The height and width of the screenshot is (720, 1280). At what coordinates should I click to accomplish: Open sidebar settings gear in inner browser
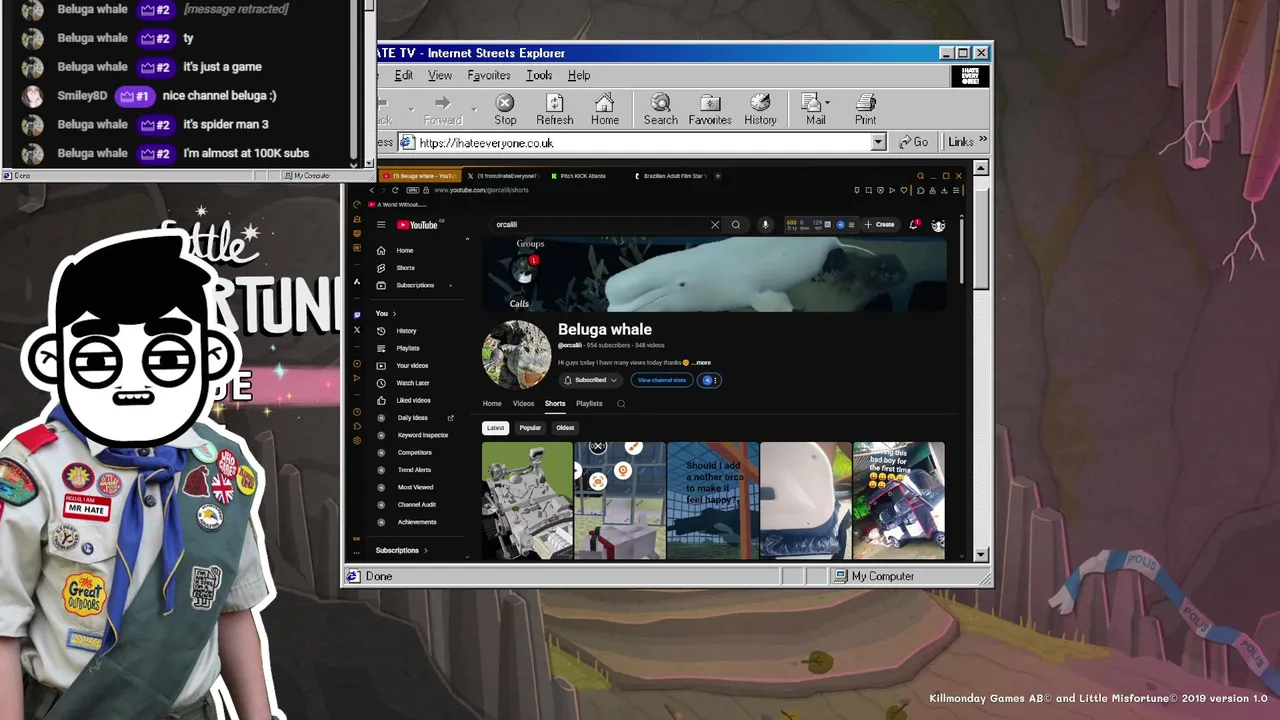click(x=357, y=441)
